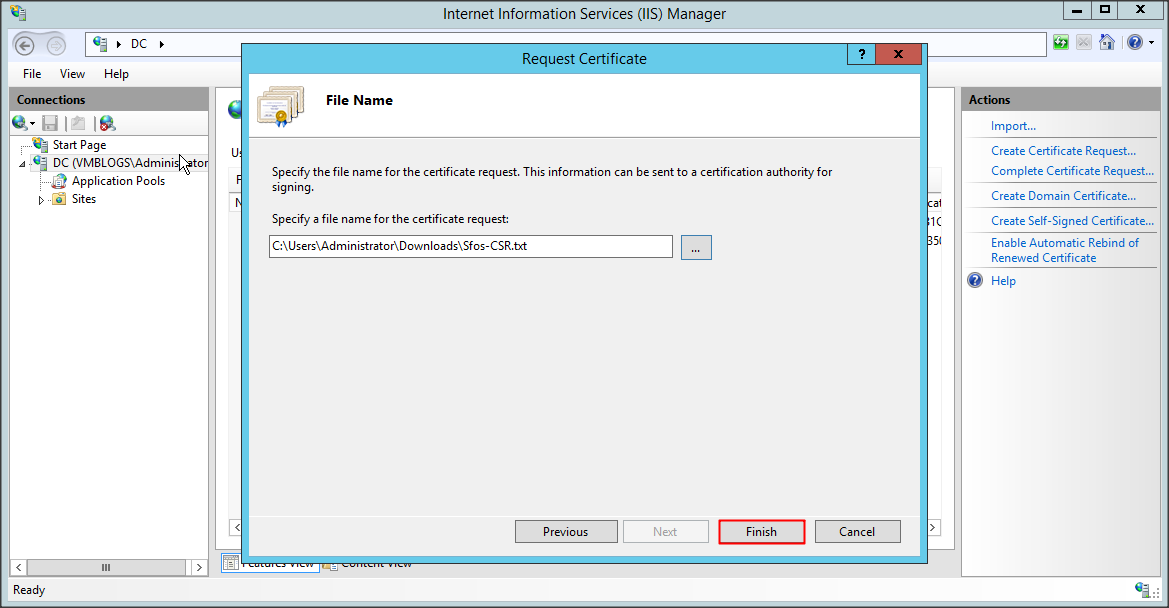Click the Back navigation arrow
The height and width of the screenshot is (608, 1169).
pos(25,45)
